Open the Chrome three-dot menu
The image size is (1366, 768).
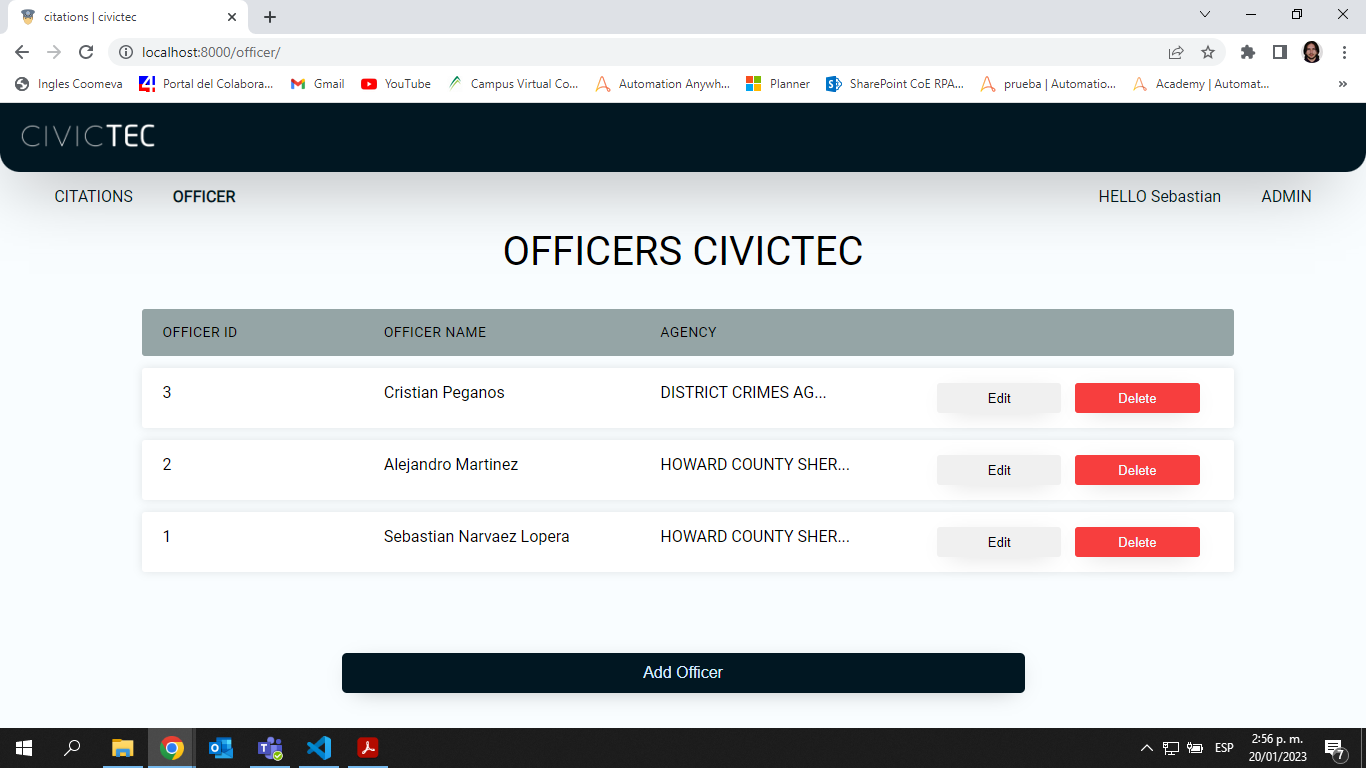click(1345, 52)
